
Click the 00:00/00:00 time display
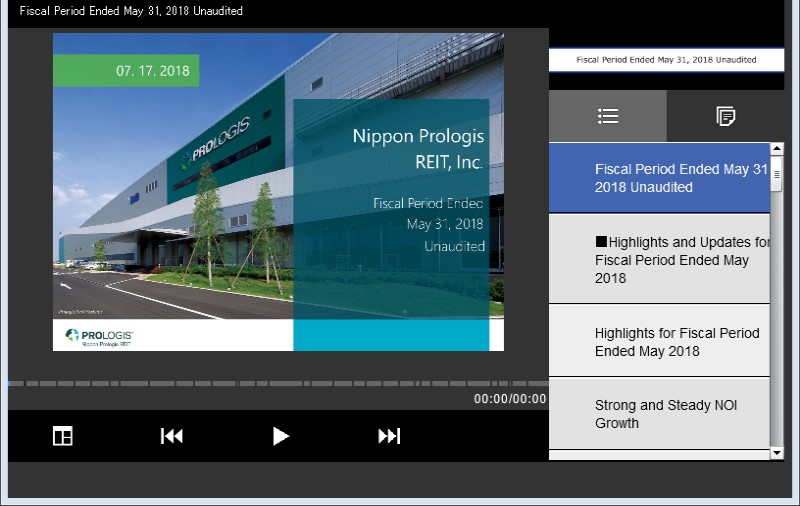pyautogui.click(x=510, y=399)
